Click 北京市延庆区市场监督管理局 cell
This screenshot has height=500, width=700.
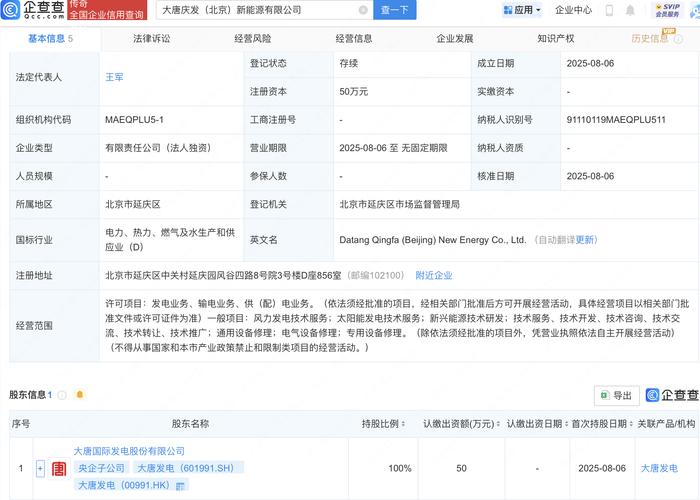pos(399,204)
